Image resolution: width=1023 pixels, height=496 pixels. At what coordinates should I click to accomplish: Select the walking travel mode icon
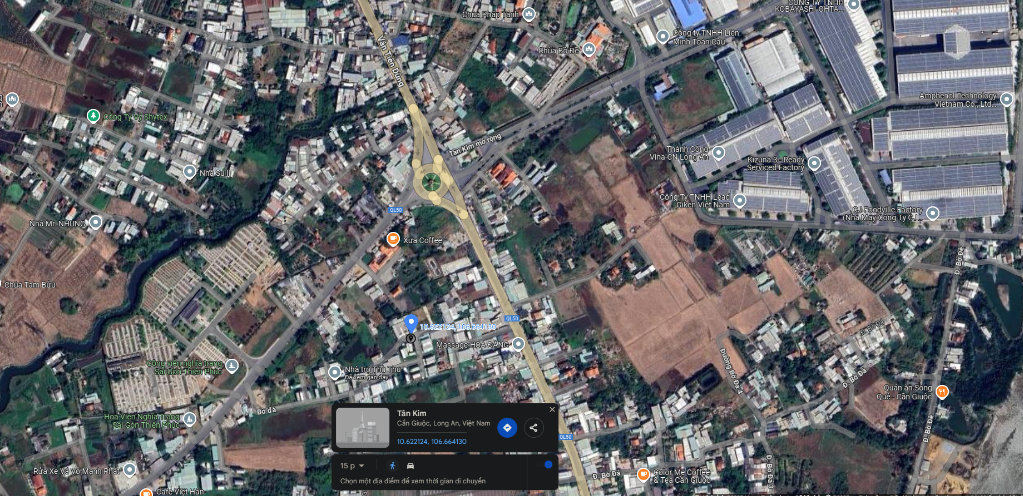coord(391,465)
